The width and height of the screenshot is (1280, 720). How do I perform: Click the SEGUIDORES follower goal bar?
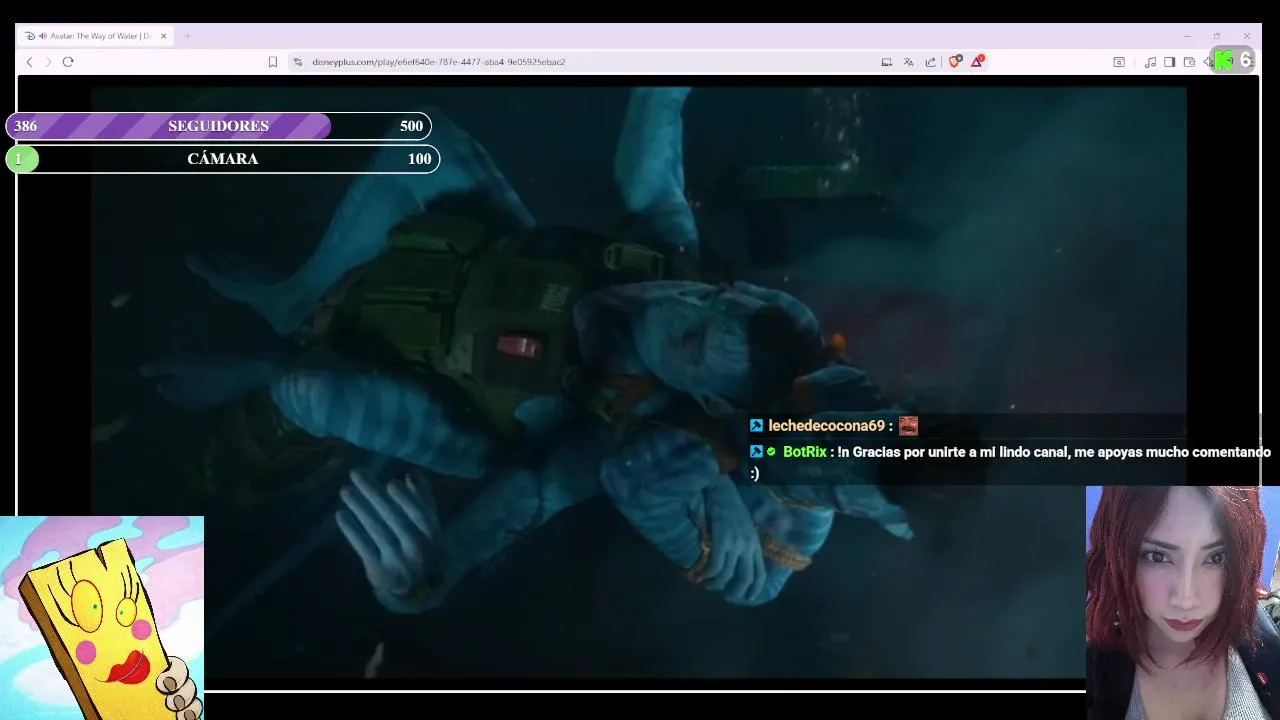point(218,126)
